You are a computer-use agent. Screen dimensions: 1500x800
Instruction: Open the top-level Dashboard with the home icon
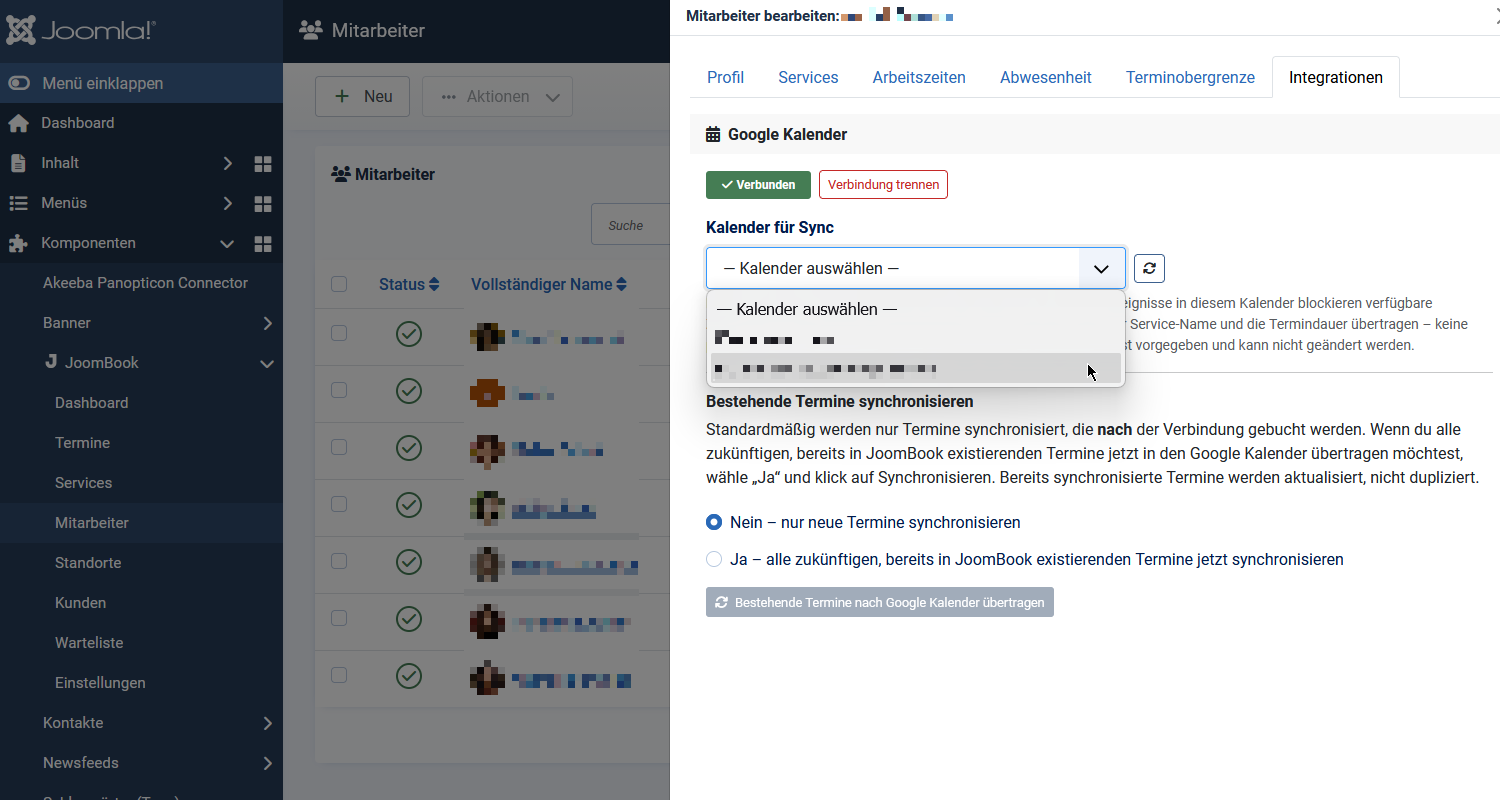(78, 123)
